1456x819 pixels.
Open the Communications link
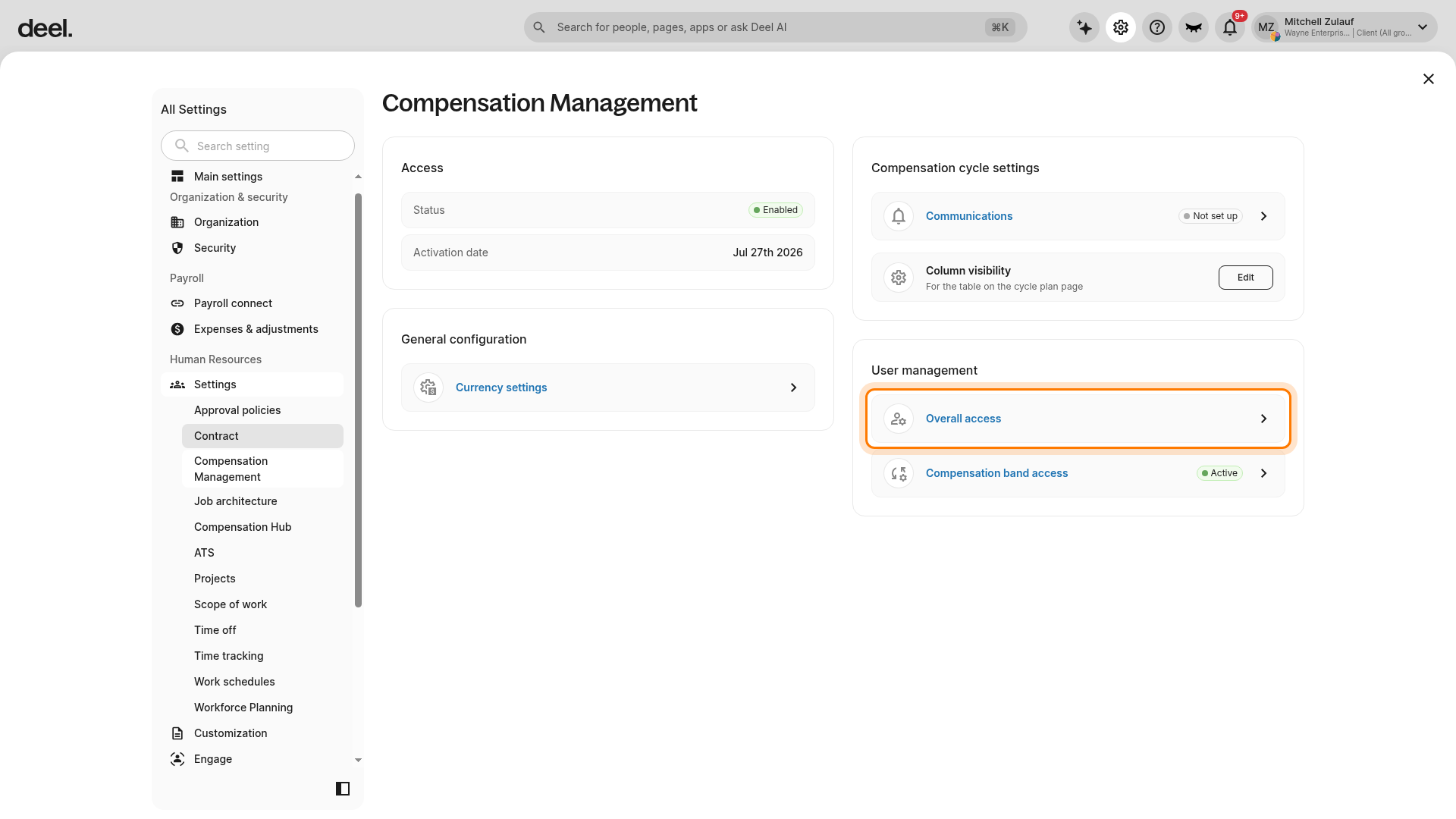969,216
